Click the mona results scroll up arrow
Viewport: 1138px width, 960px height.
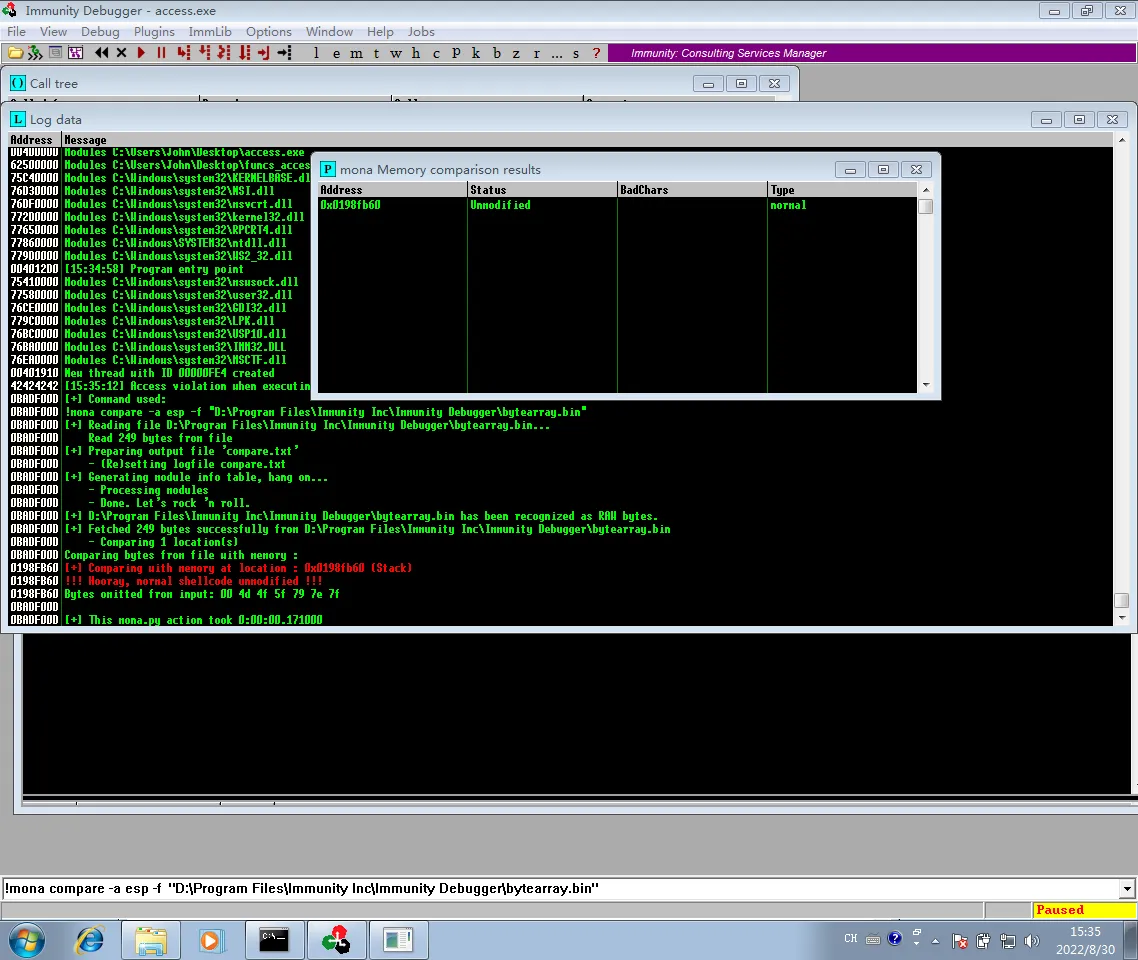click(926, 190)
